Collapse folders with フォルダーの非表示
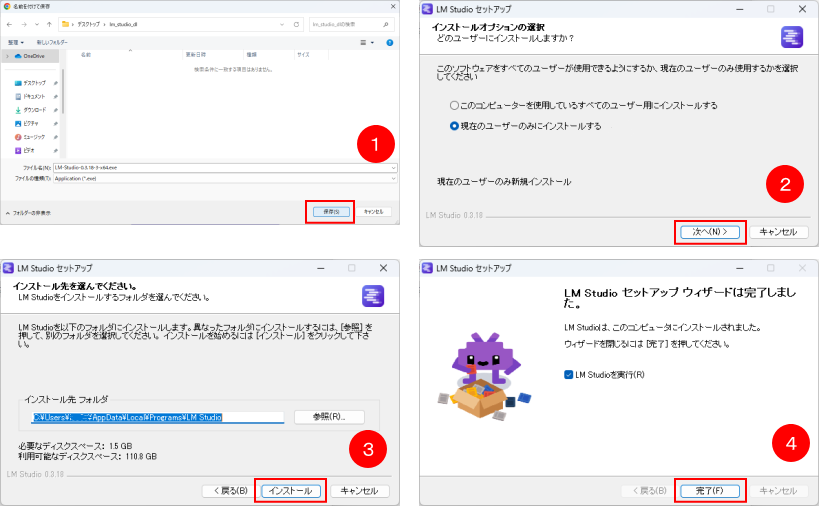This screenshot has width=819, height=506. [28, 213]
